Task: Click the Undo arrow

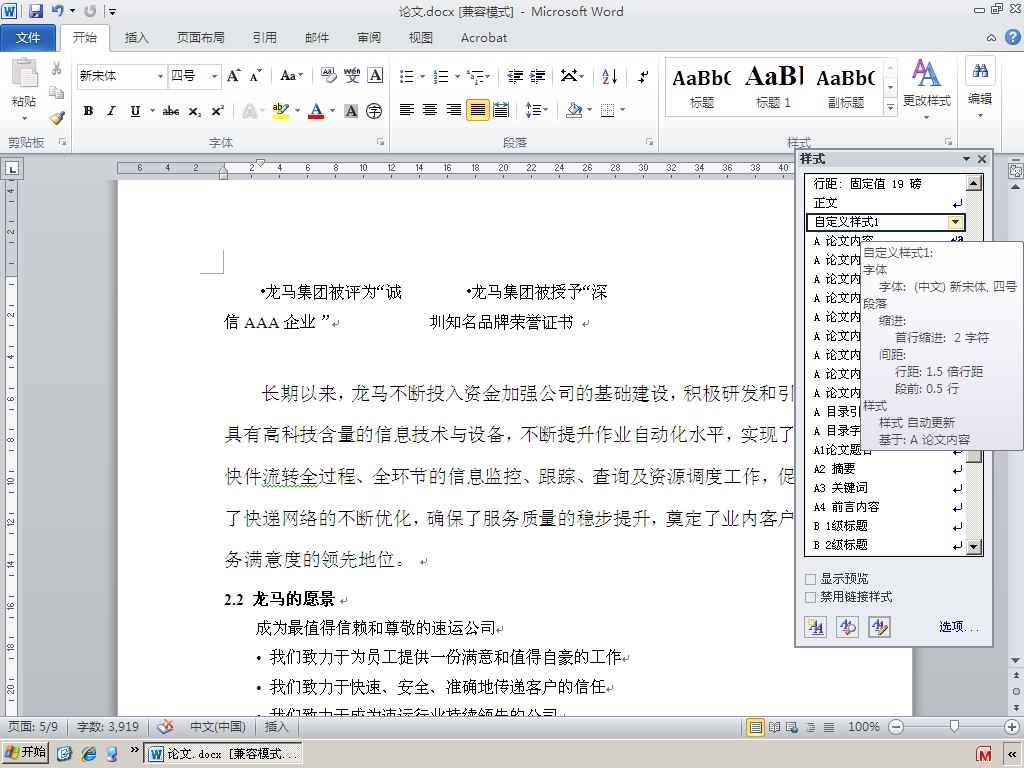Action: (57, 11)
